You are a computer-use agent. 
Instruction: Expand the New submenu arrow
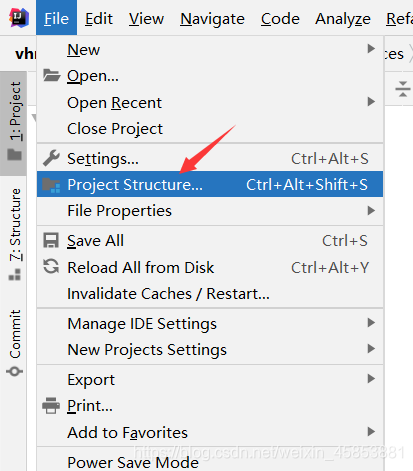[371, 49]
